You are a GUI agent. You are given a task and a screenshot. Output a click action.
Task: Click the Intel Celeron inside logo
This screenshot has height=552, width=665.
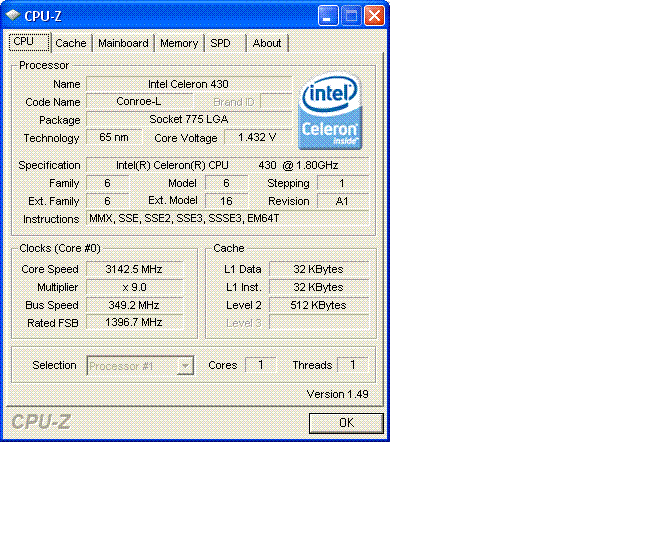pos(330,111)
